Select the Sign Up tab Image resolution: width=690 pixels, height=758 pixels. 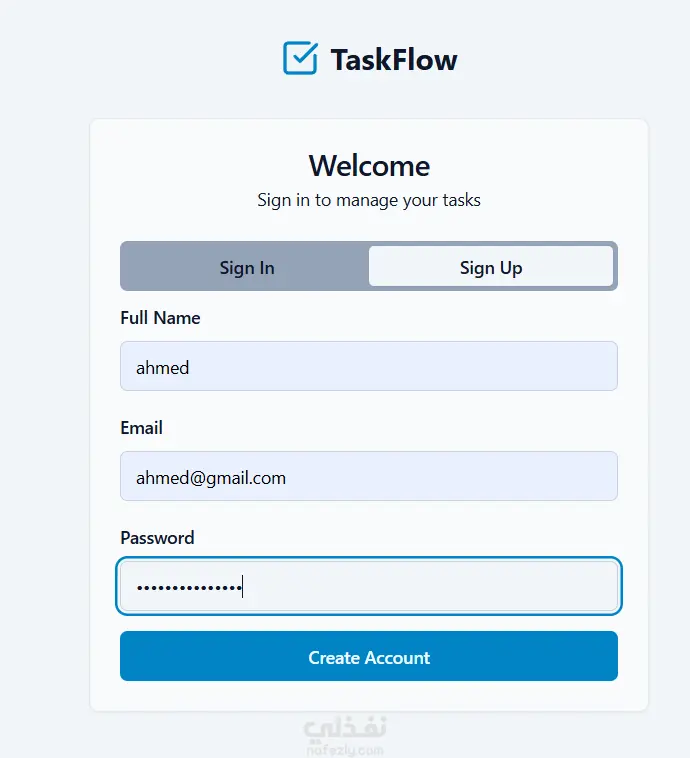click(490, 267)
